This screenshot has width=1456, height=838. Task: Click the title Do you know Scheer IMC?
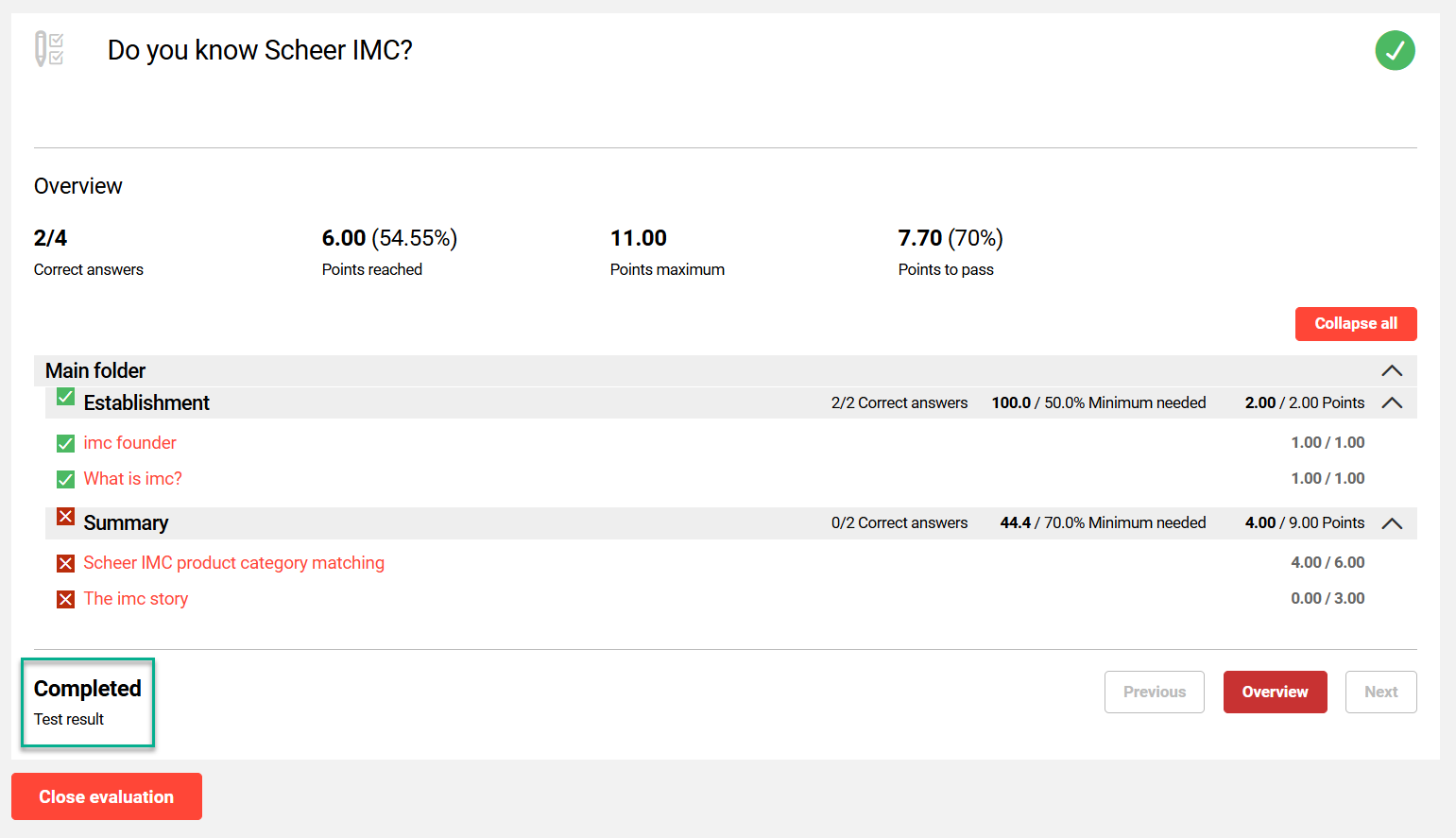pyautogui.click(x=260, y=50)
